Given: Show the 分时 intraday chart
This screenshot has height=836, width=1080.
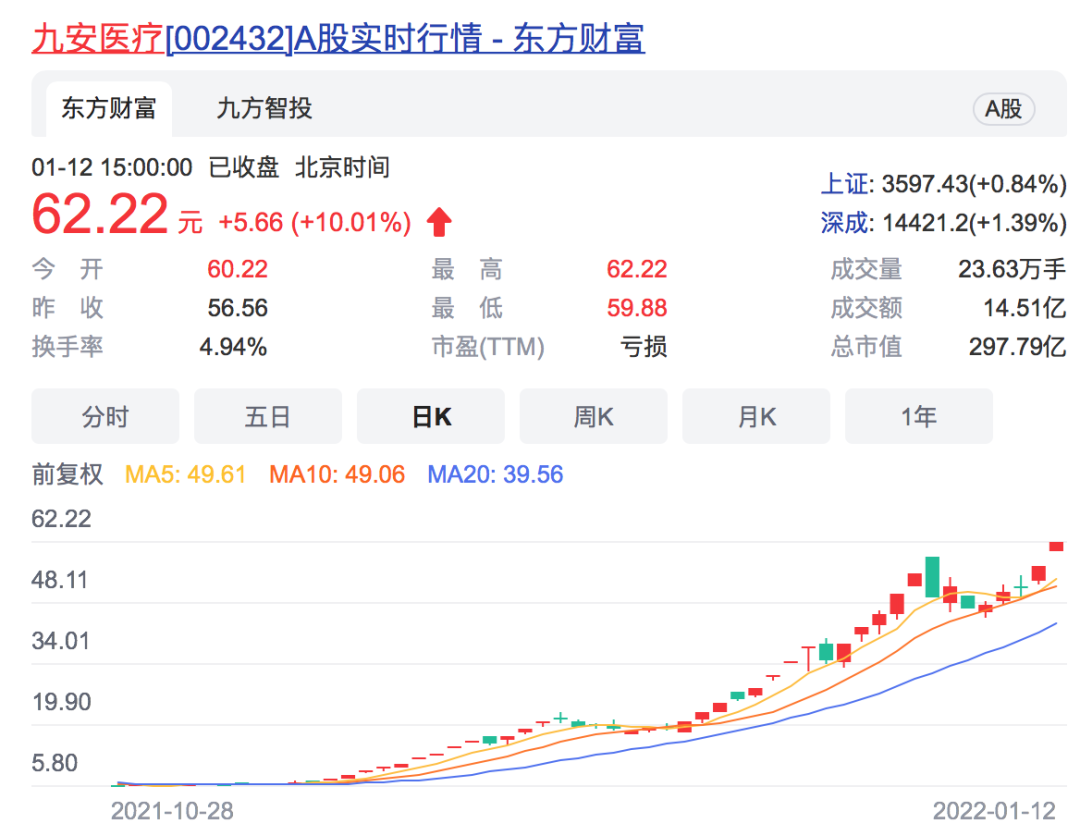Looking at the screenshot, I should [105, 417].
